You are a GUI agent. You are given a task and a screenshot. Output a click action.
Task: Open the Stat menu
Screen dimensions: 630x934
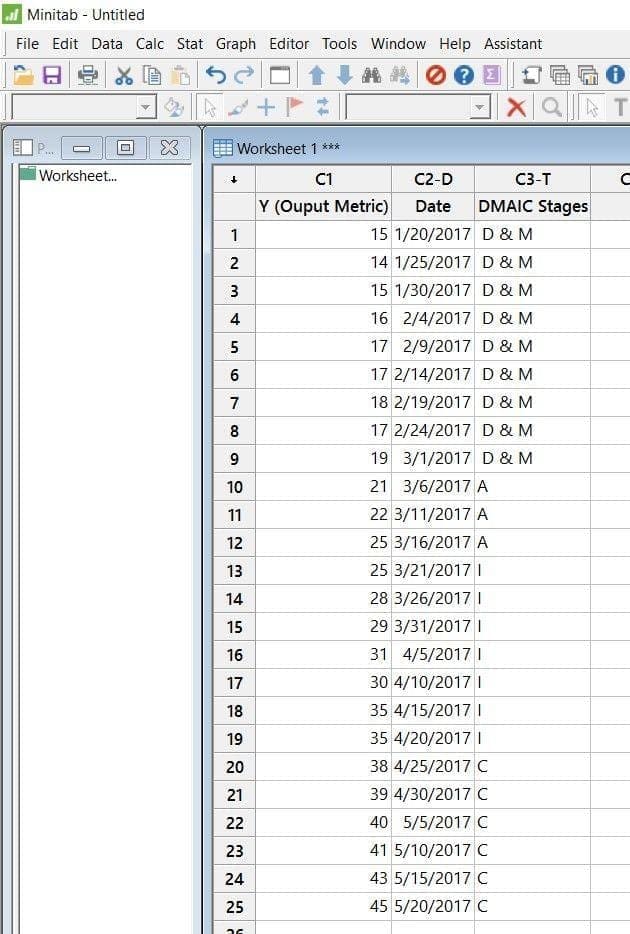(x=190, y=44)
